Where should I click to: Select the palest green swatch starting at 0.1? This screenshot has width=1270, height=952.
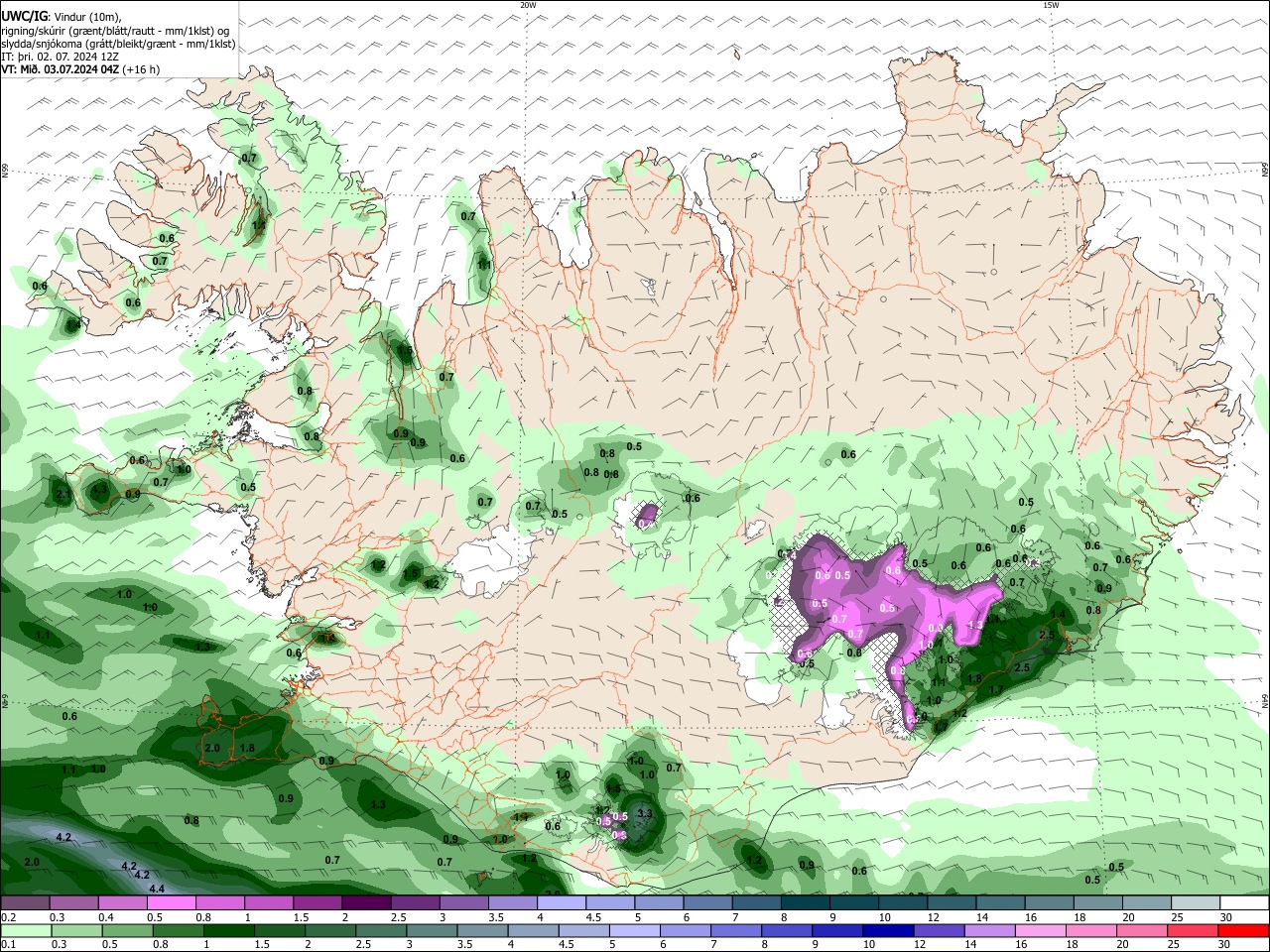pyautogui.click(x=27, y=931)
